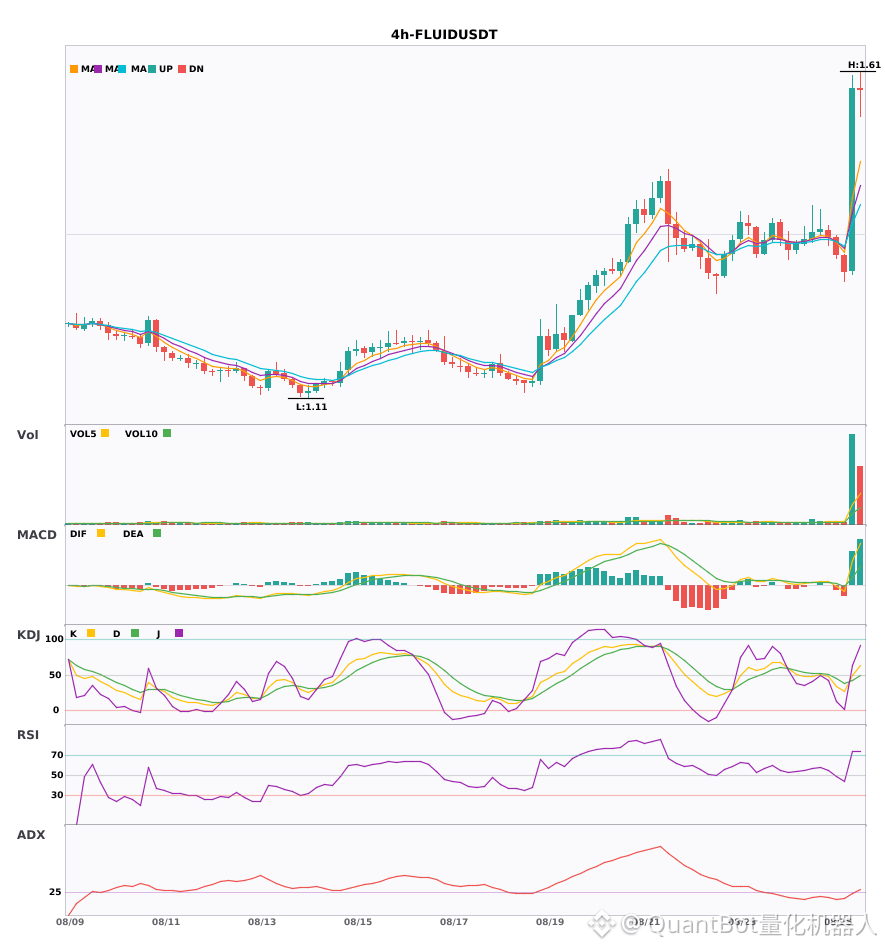Click the 25 level on ADX axis
The height and width of the screenshot is (950, 885).
pyautogui.click(x=55, y=892)
